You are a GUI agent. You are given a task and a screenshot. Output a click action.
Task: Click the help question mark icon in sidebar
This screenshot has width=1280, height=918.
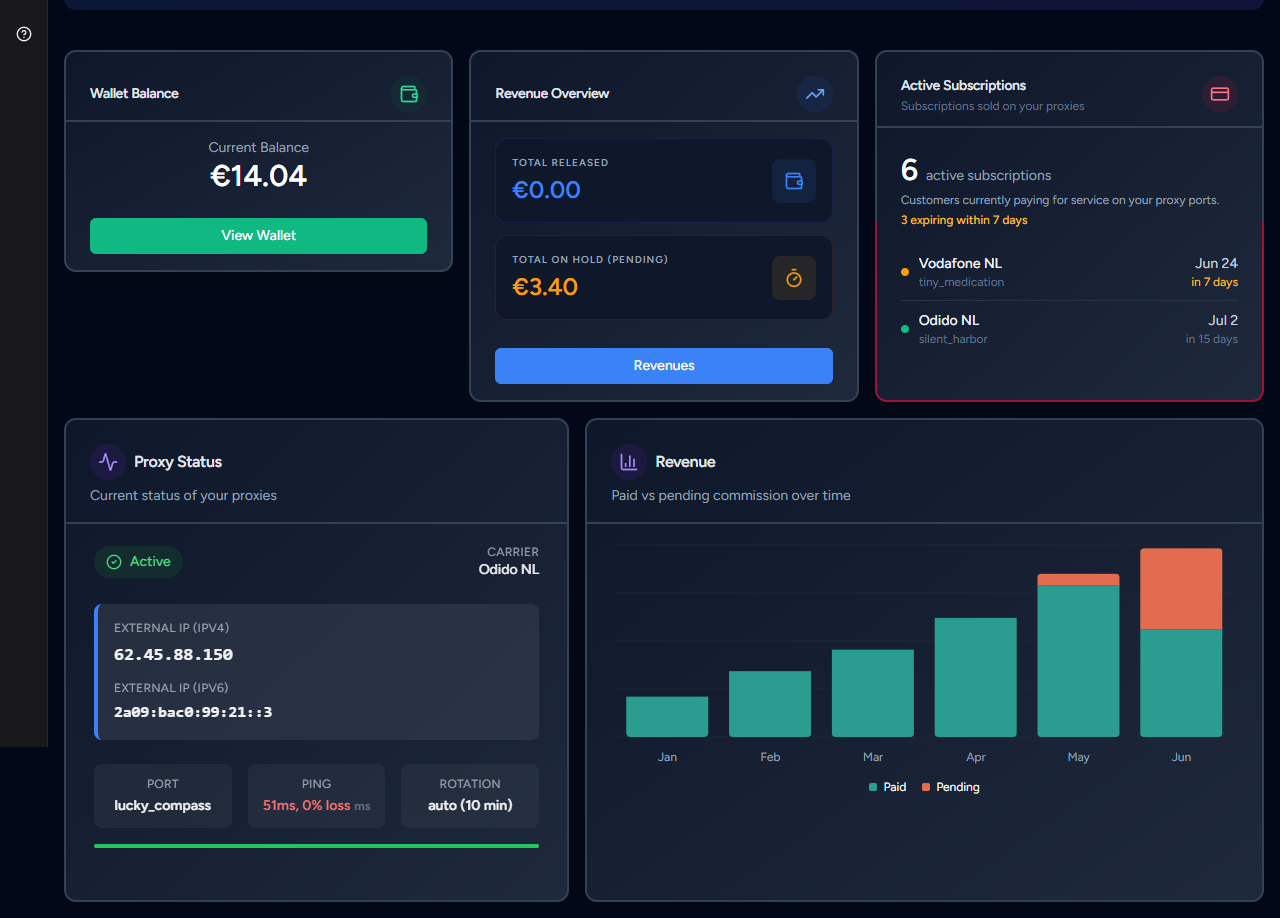coord(24,34)
